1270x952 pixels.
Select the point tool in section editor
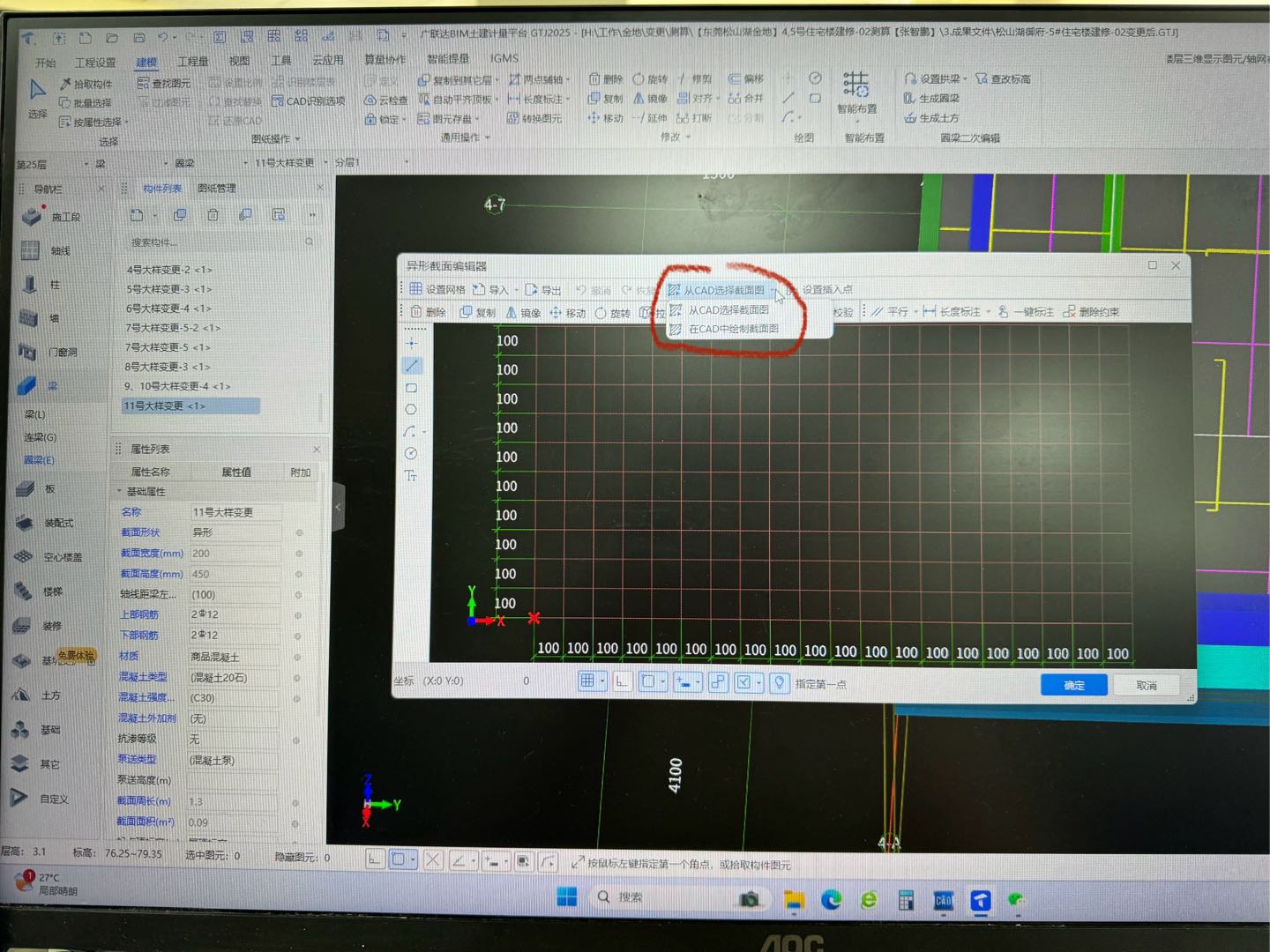pos(411,343)
